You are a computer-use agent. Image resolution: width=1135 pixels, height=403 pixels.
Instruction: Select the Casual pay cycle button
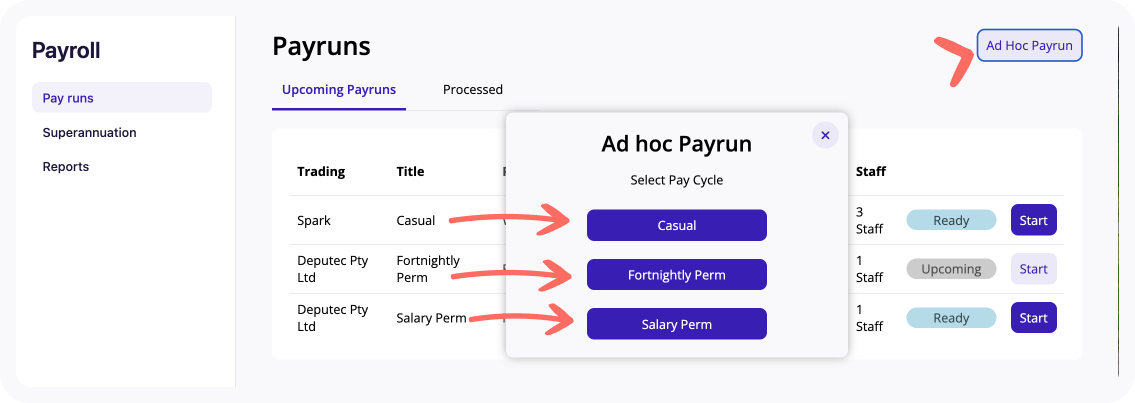(x=676, y=226)
